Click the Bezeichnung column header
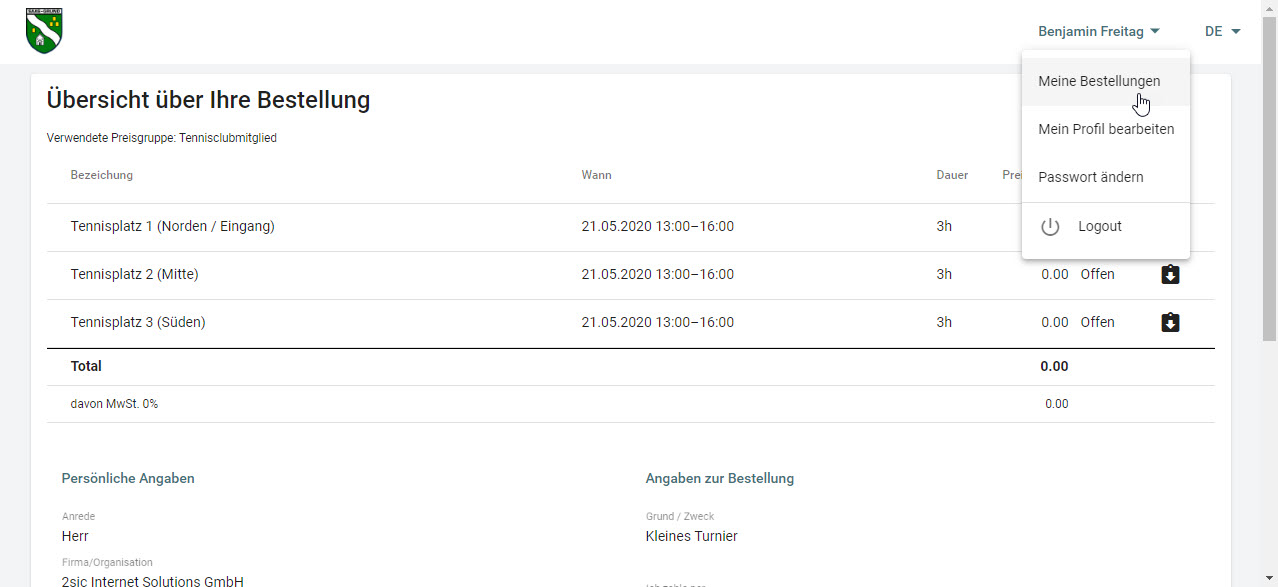Image resolution: width=1278 pixels, height=587 pixels. (x=101, y=175)
